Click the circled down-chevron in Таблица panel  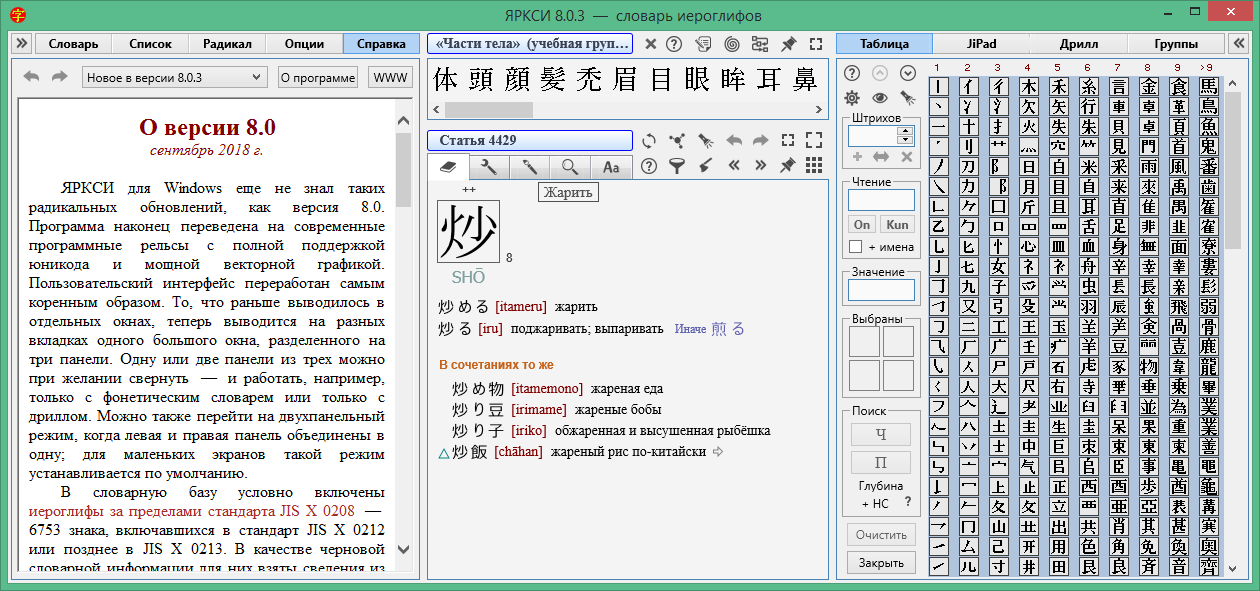907,73
